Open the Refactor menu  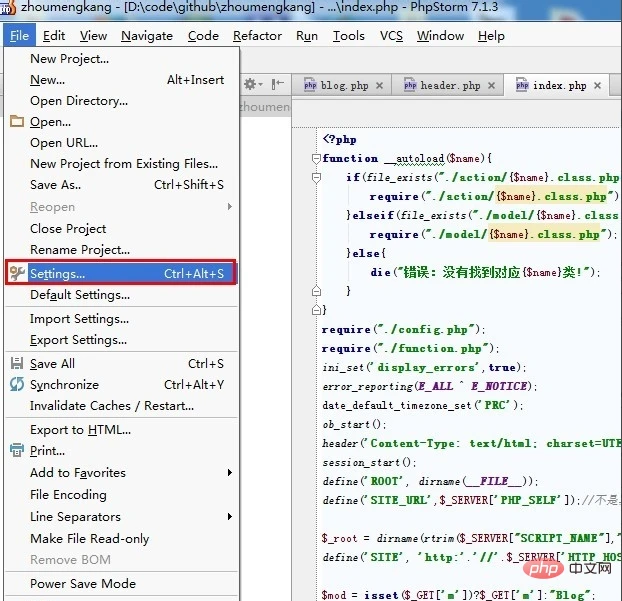257,36
